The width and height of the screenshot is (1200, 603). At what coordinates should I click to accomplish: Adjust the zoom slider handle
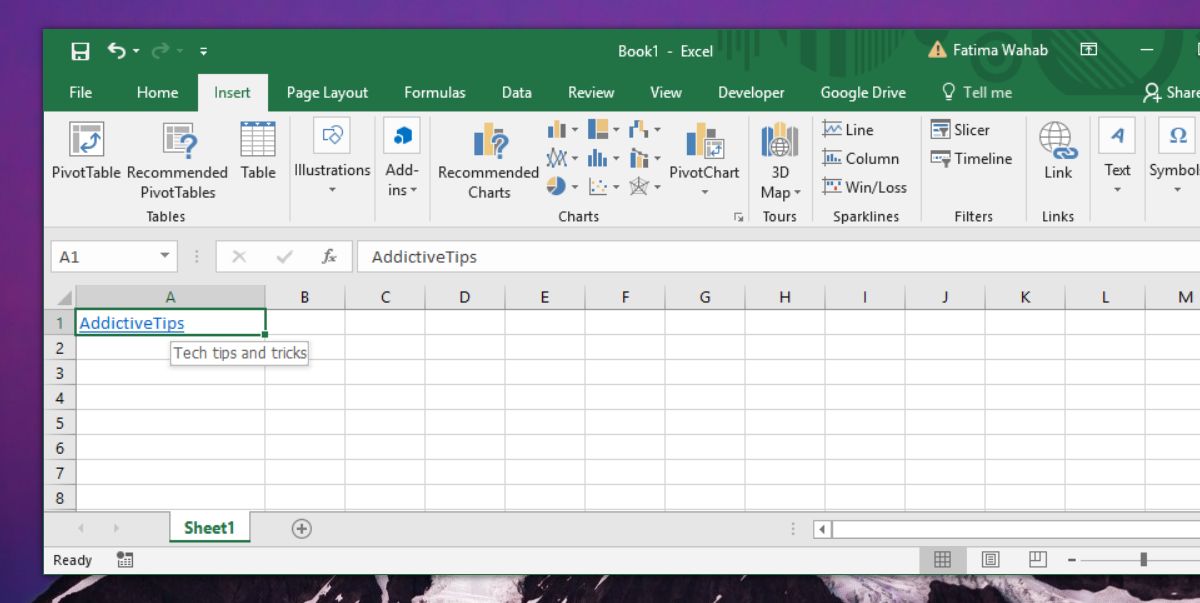pos(1143,560)
